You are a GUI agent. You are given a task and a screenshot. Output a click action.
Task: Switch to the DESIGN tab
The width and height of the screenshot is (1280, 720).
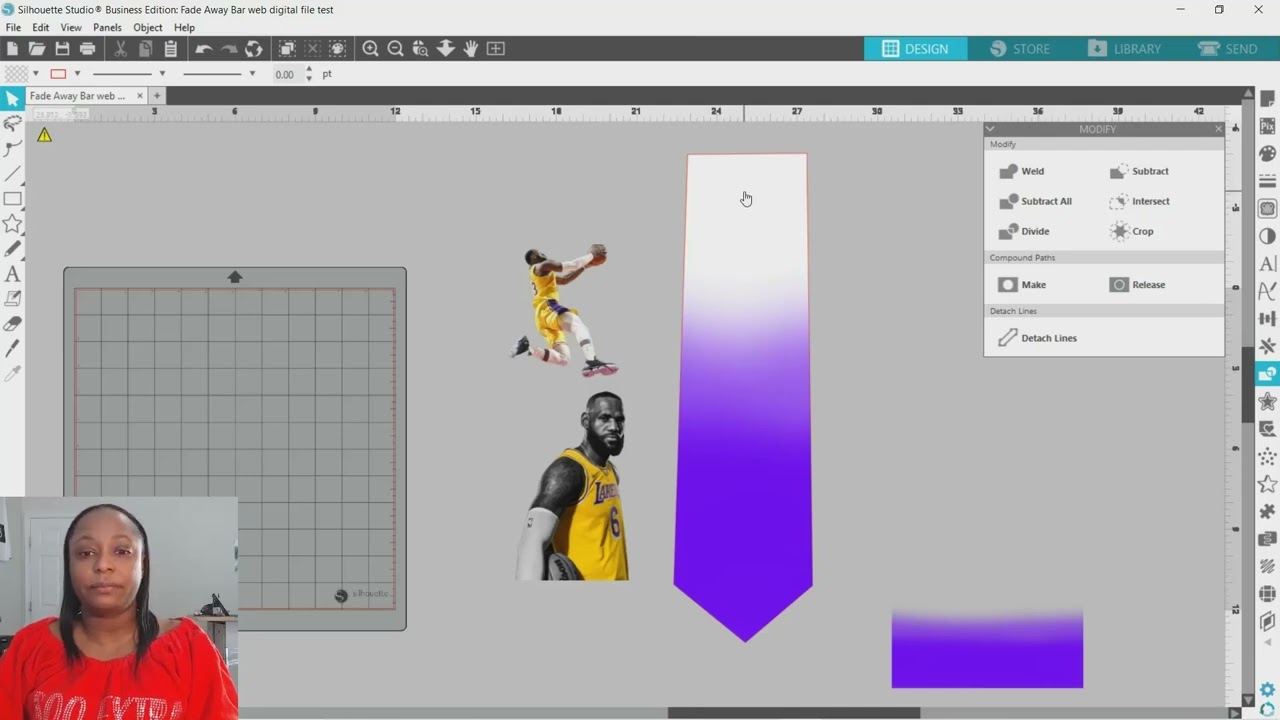[x=915, y=48]
